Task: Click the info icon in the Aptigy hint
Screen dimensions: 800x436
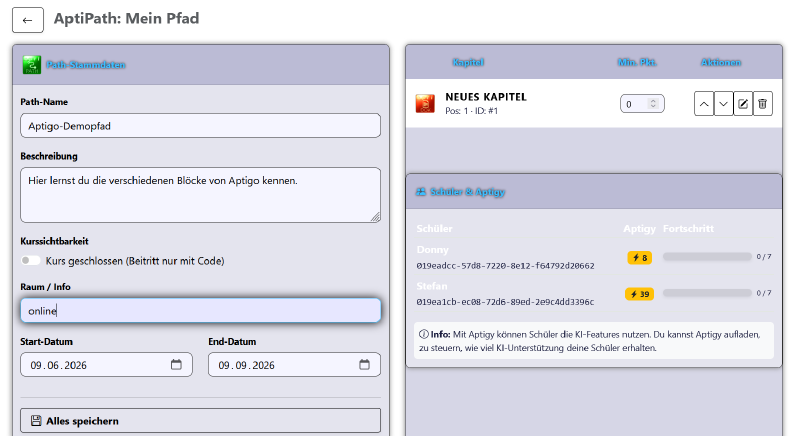Action: (423, 335)
